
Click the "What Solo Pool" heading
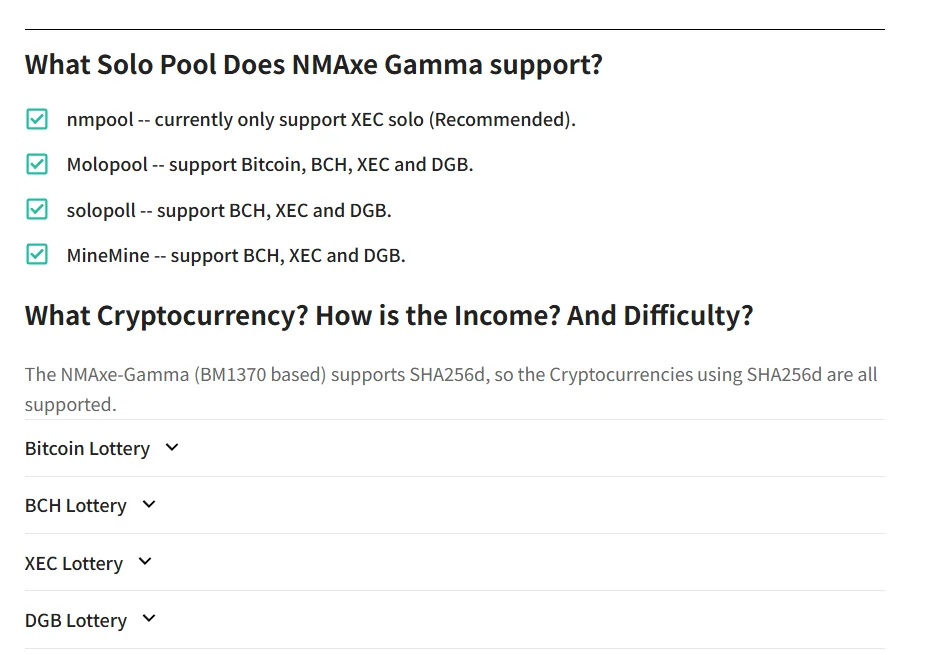[313, 65]
